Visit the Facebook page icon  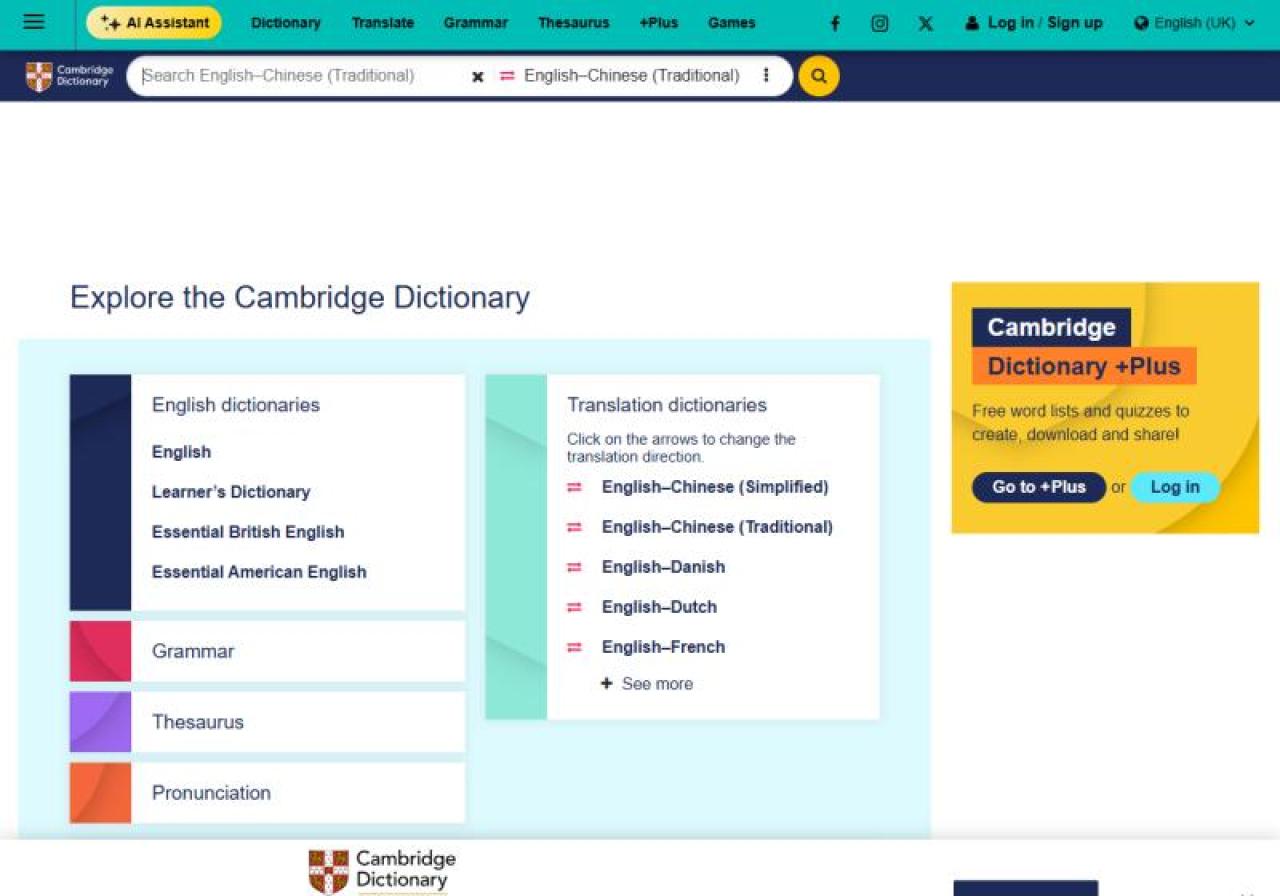[835, 24]
